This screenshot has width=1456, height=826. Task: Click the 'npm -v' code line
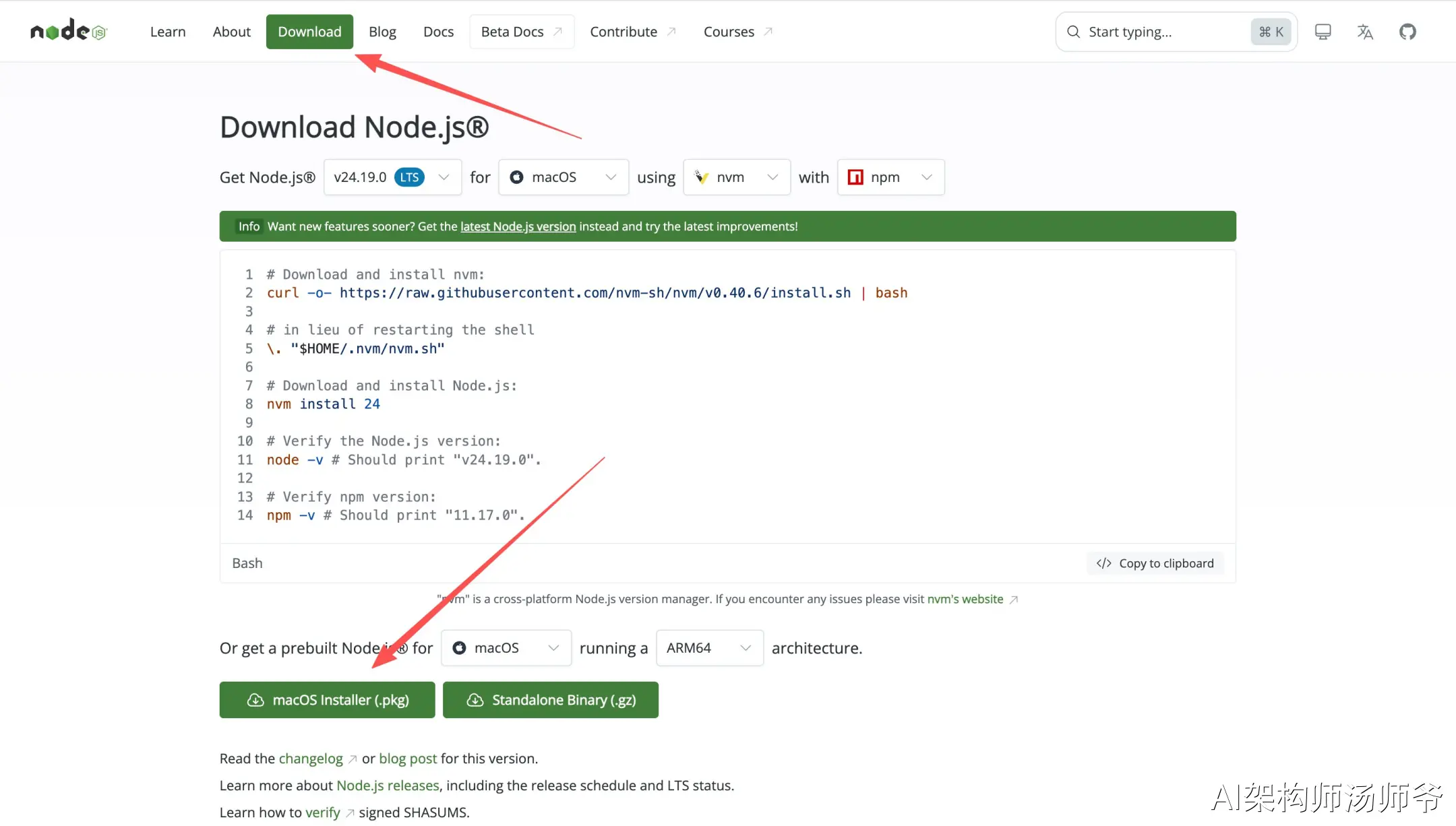pos(396,515)
